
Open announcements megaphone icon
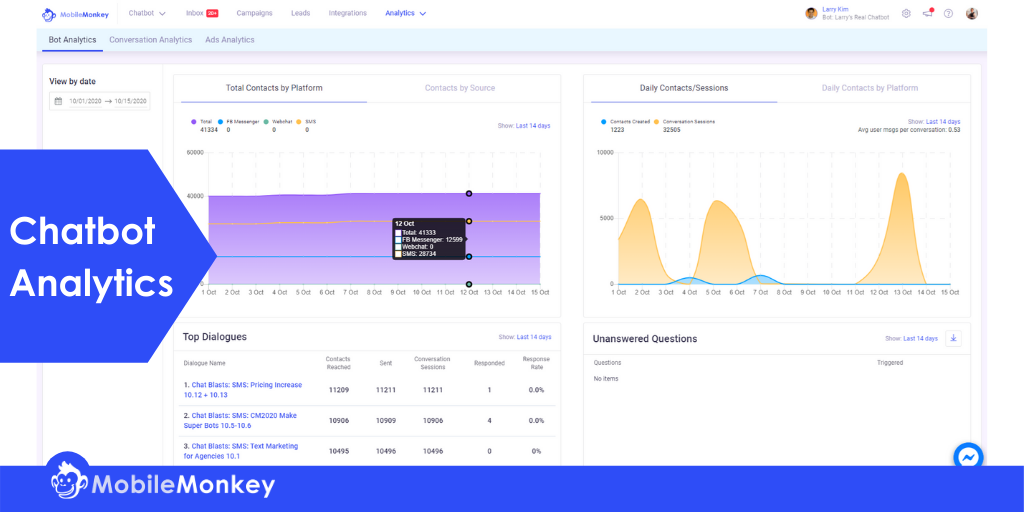point(927,13)
